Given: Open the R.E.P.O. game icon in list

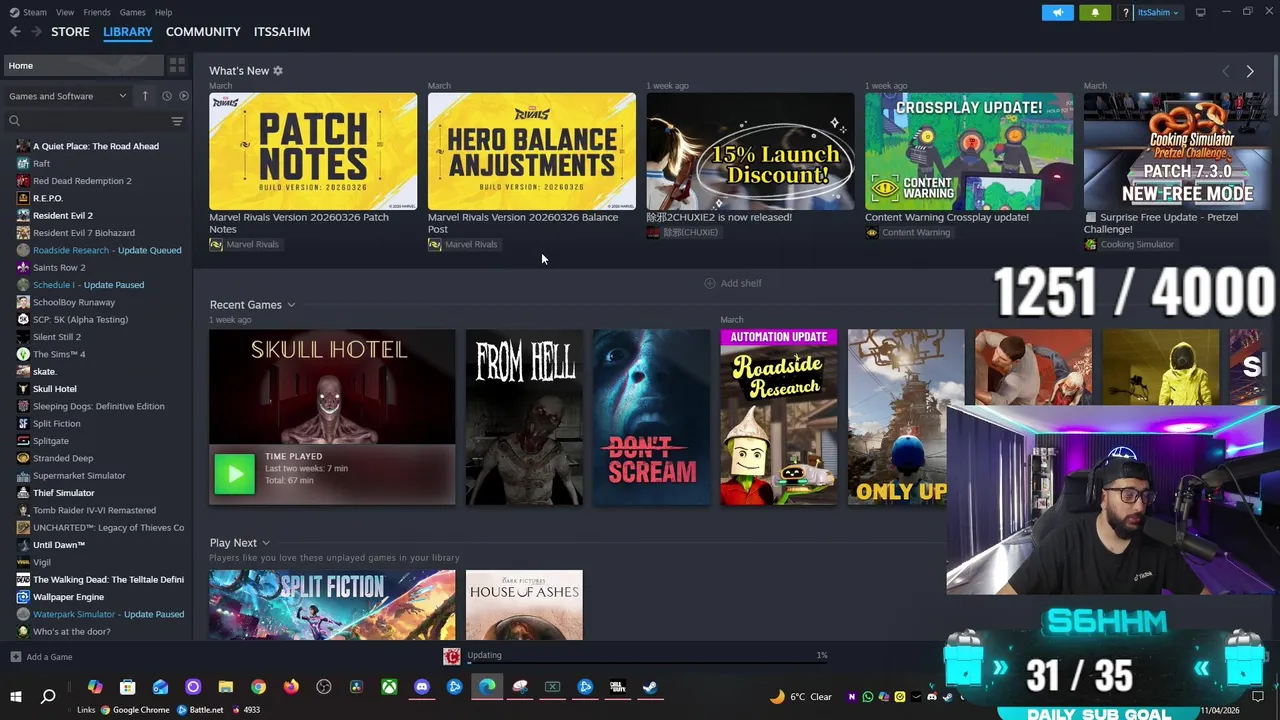Looking at the screenshot, I should tap(23, 198).
